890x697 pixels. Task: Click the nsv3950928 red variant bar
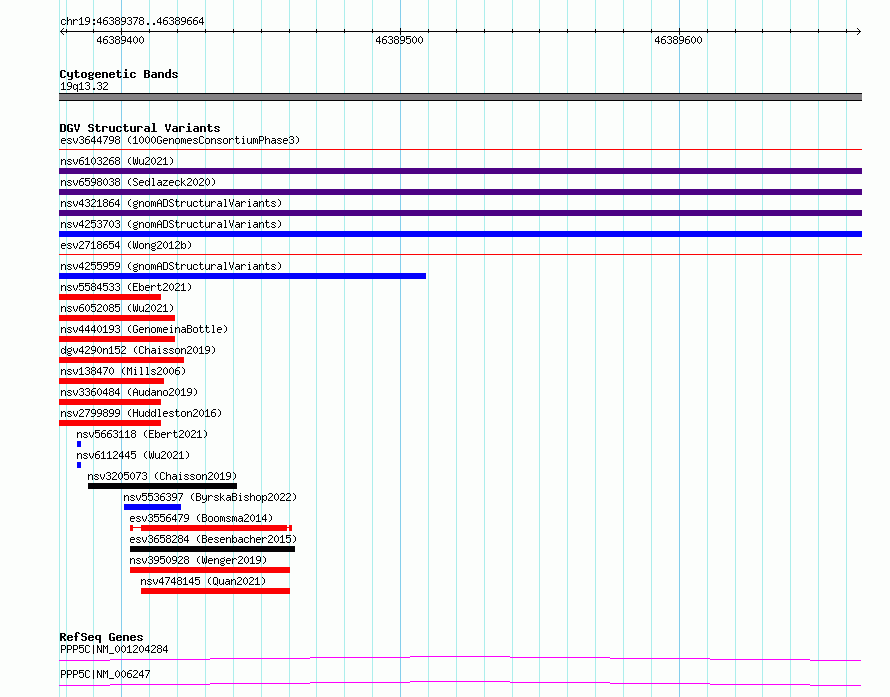coord(210,570)
